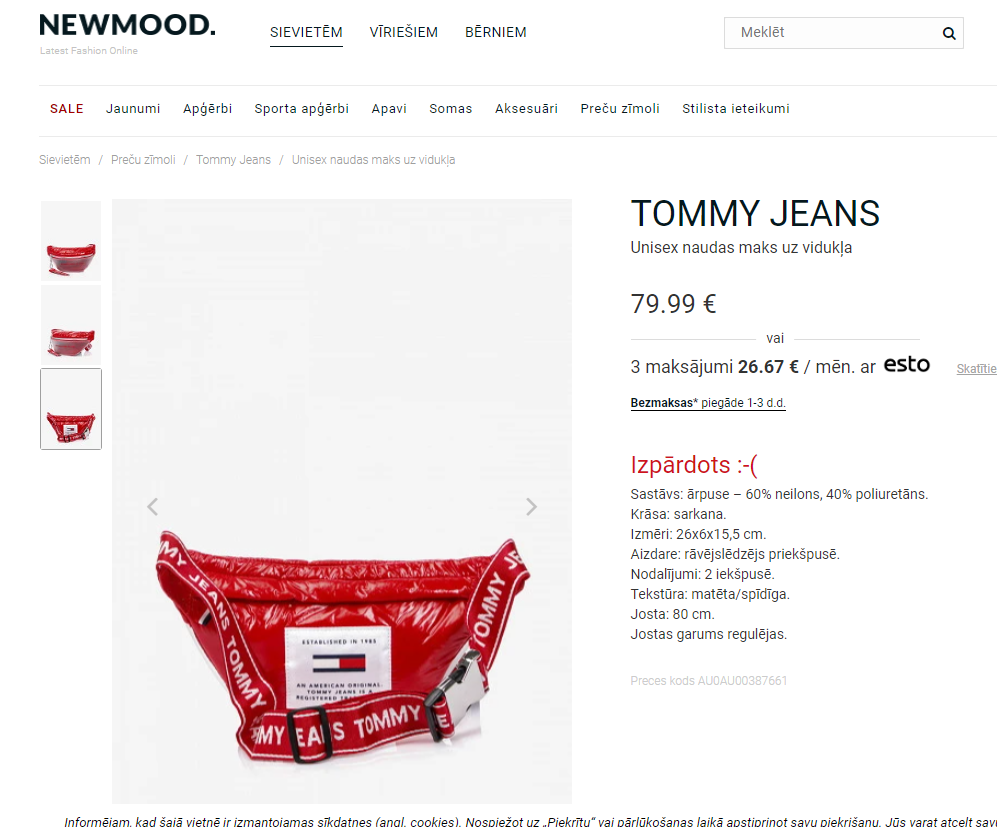Switch to the VĪRIEŠIEM tab
The image size is (997, 827).
click(x=404, y=32)
